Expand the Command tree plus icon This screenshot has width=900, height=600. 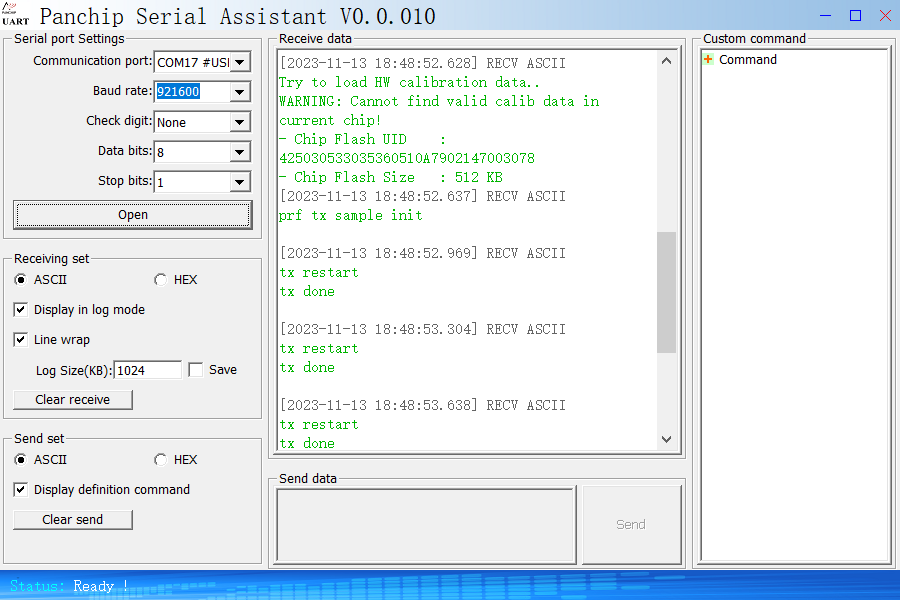[708, 59]
